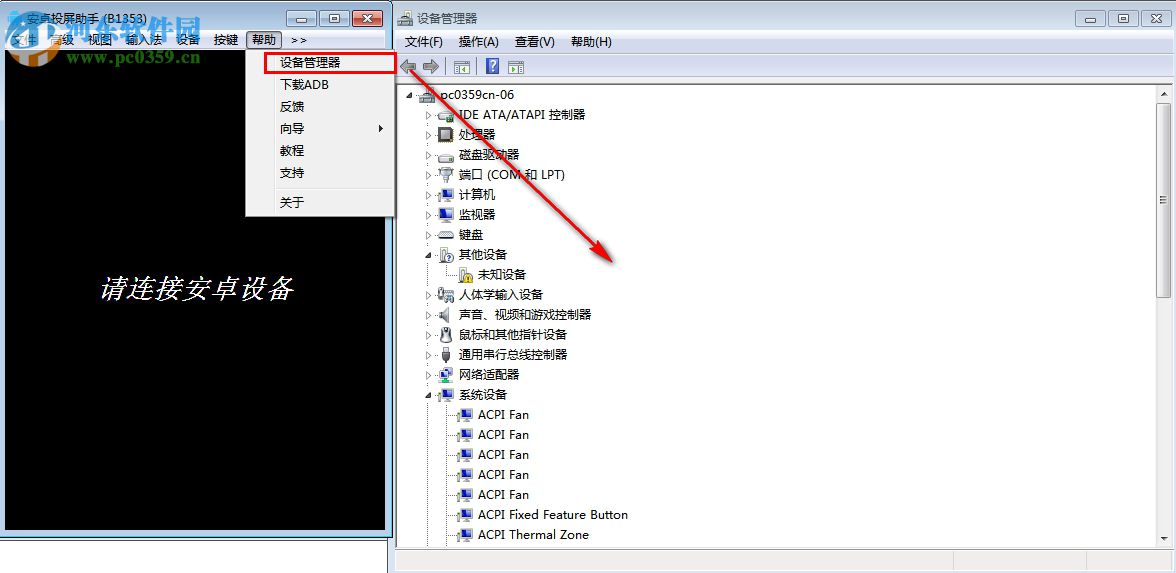
Task: Choose 设备管理器 from the 帮助 dropdown
Action: pos(329,63)
